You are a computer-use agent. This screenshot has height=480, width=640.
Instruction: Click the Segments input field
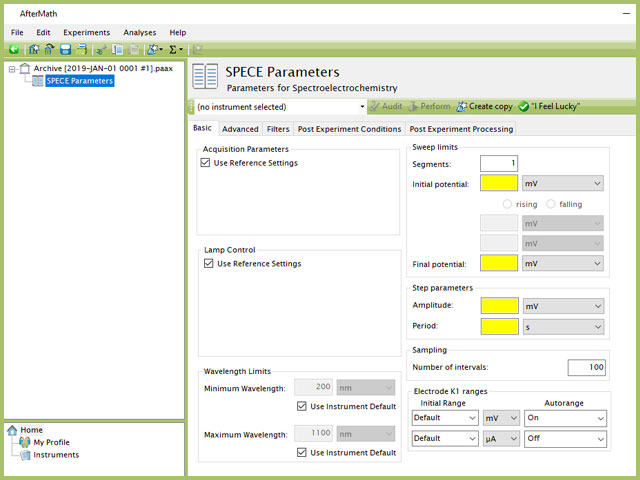coord(499,164)
